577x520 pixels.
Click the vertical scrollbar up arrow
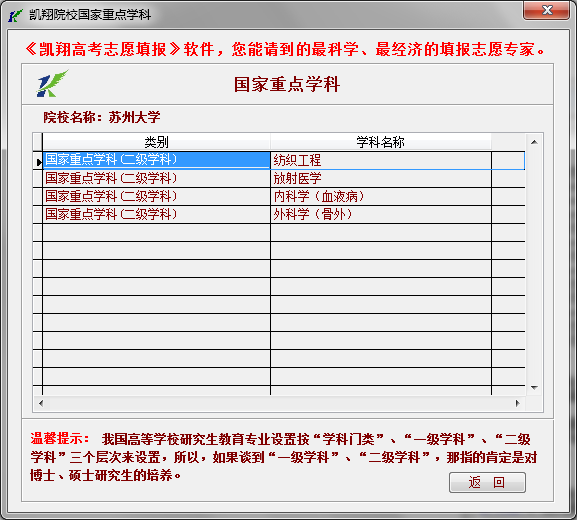534,142
